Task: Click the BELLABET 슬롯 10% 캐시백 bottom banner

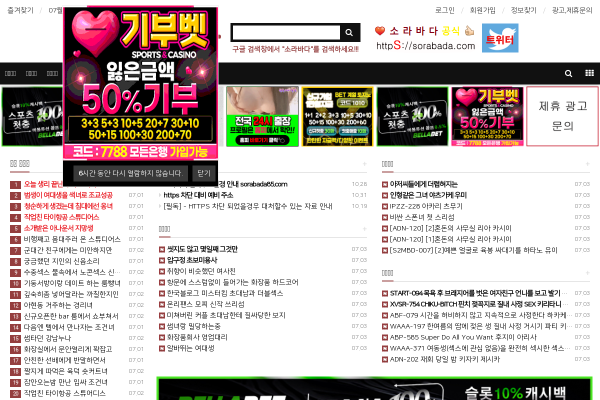Action: click(374, 389)
